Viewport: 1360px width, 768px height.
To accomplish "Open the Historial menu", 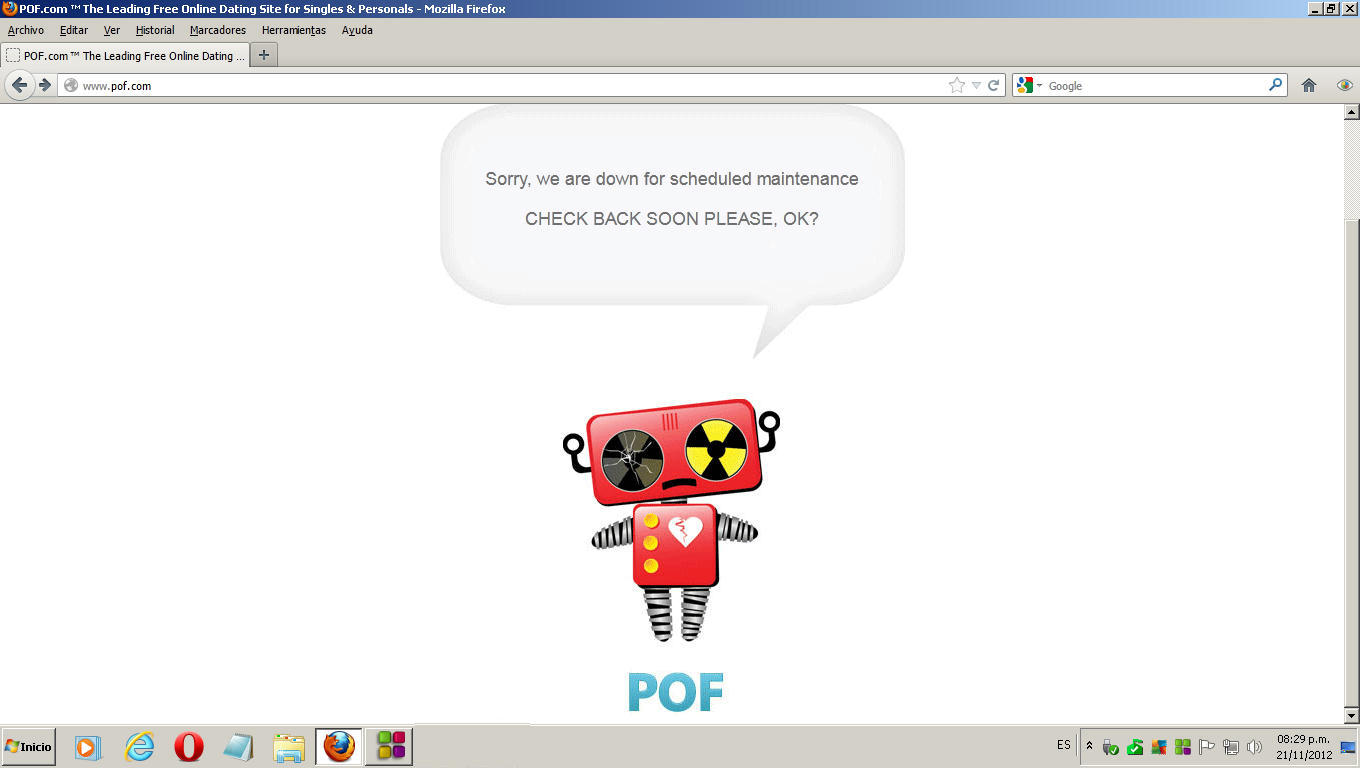I will [155, 30].
